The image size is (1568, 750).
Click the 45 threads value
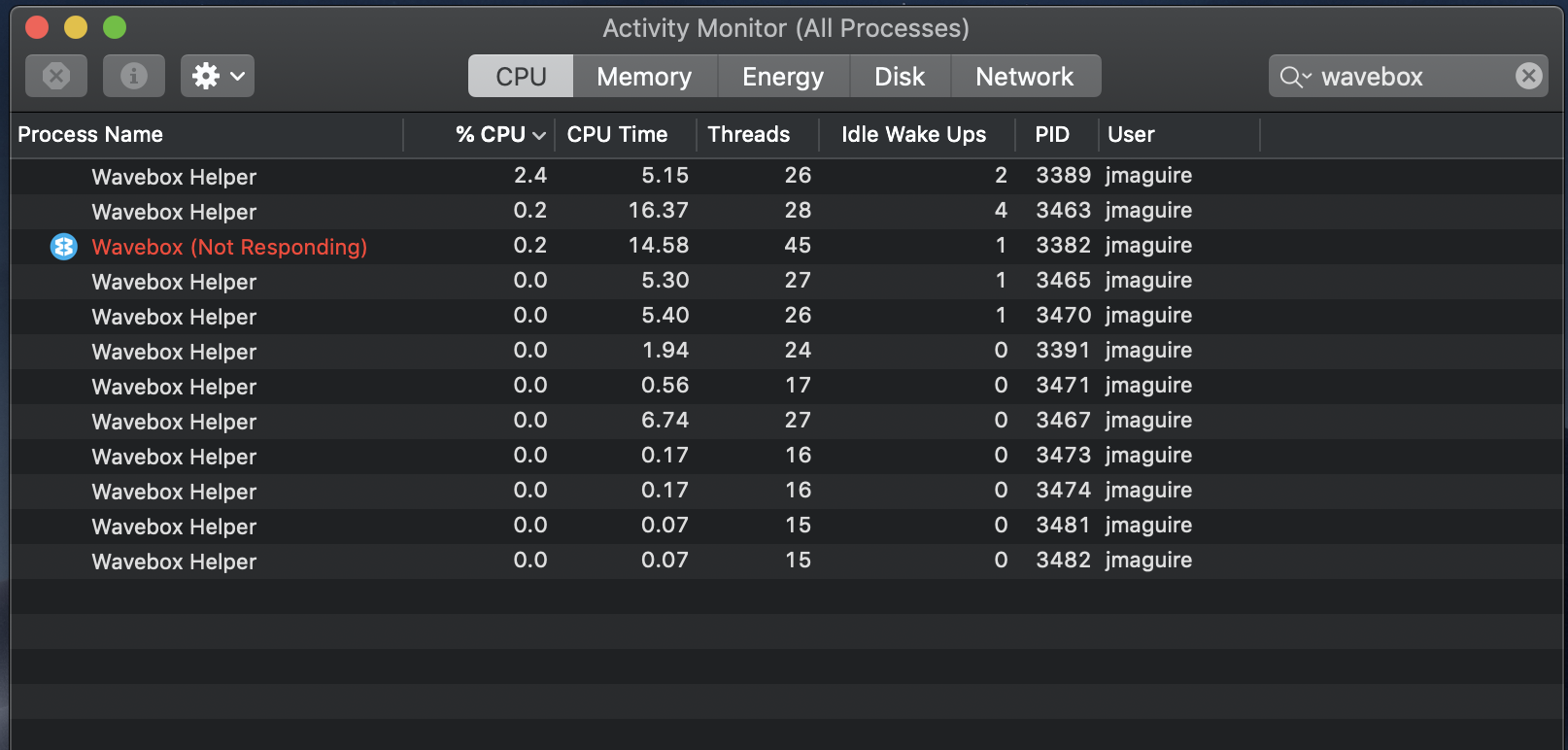[x=798, y=246]
